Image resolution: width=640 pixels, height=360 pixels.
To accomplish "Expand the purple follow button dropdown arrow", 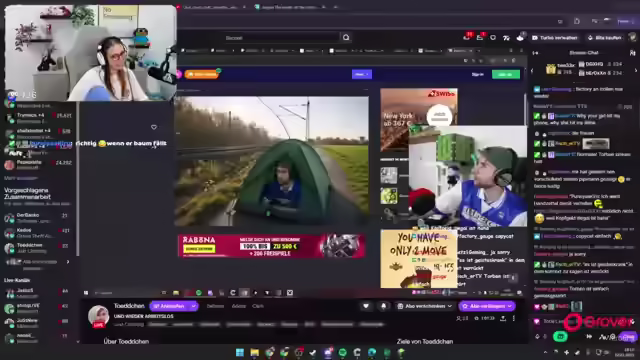I will tap(194, 306).
